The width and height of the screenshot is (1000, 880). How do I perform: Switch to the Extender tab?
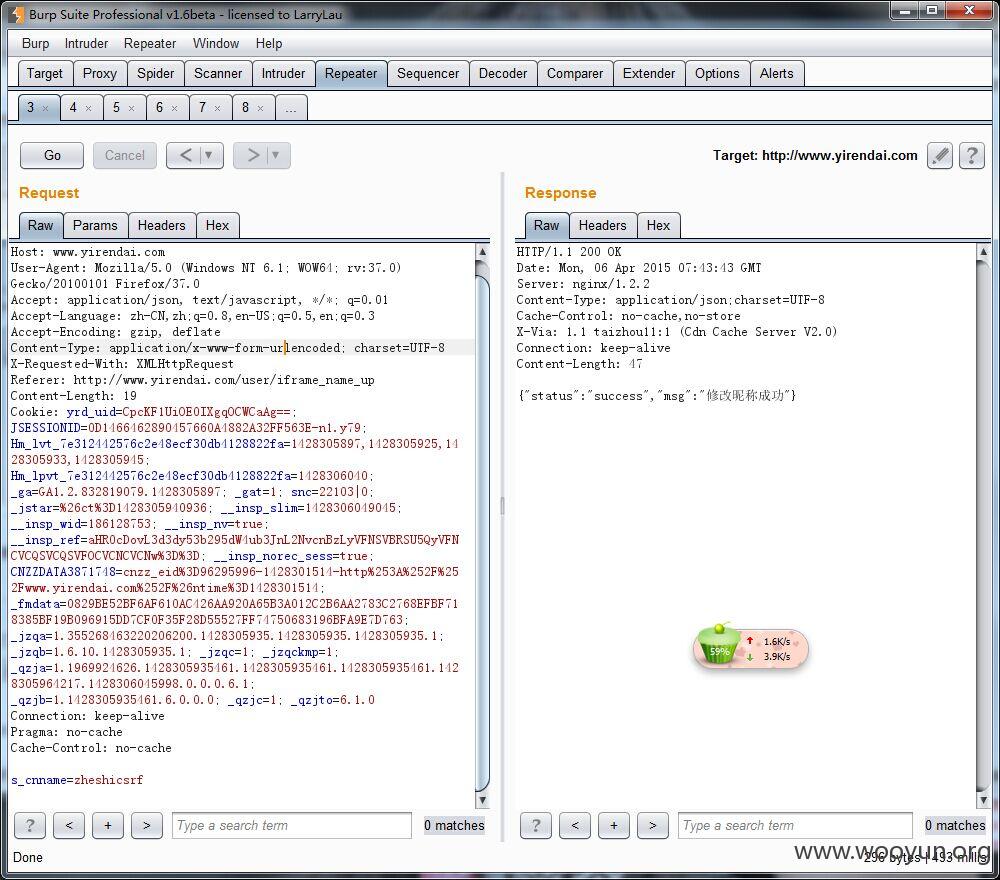(649, 73)
